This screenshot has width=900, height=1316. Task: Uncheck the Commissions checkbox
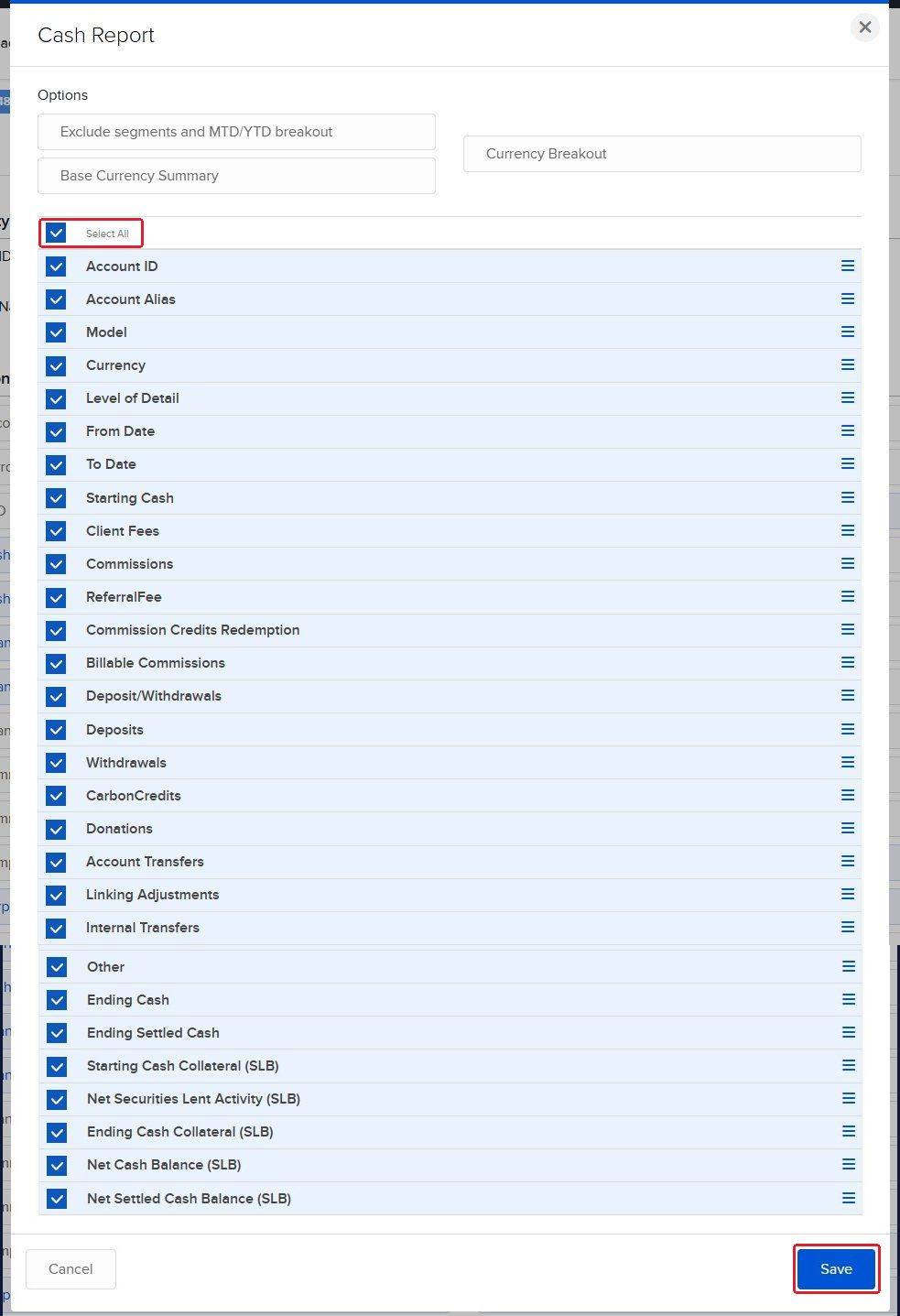(56, 564)
